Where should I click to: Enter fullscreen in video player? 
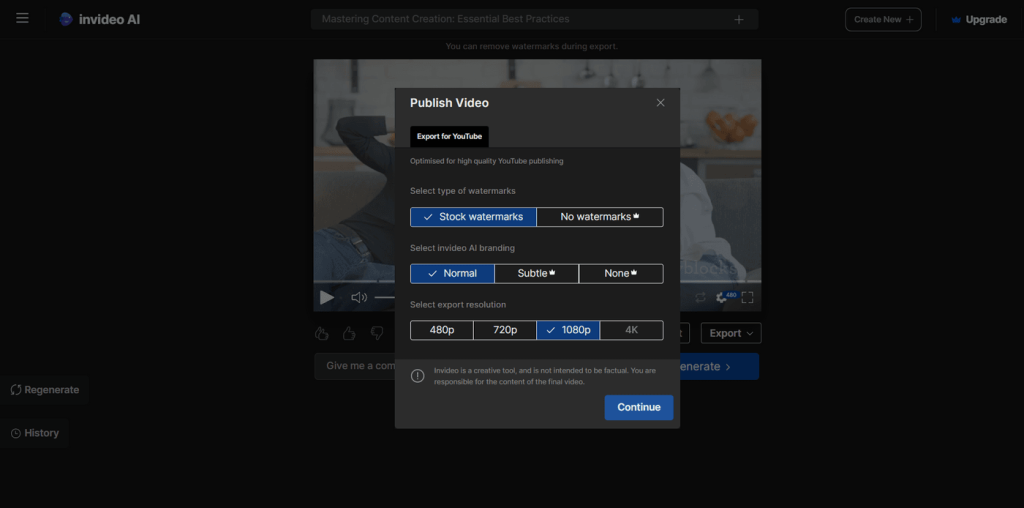(747, 298)
